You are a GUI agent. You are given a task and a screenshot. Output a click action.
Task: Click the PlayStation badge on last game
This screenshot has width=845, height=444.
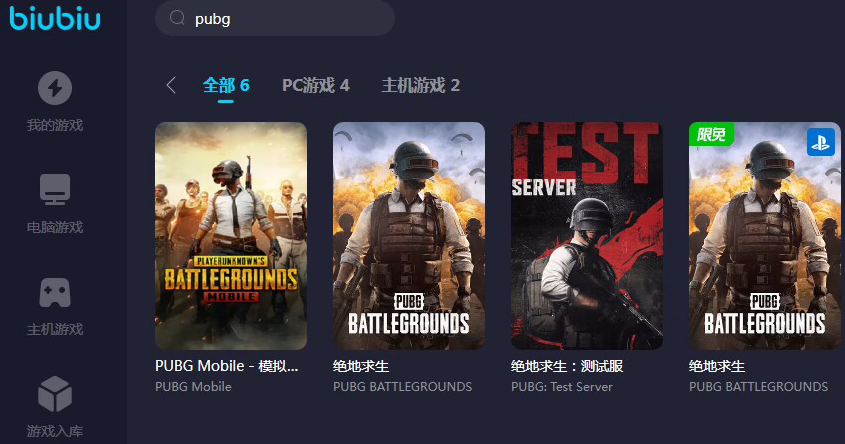click(x=820, y=142)
